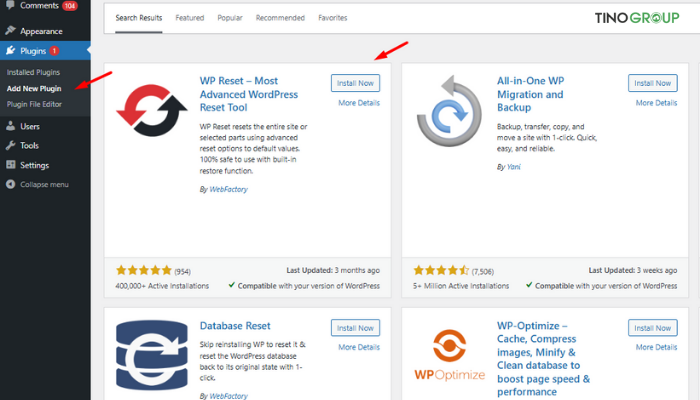Open the Users menu item
Image resolution: width=700 pixels, height=400 pixels.
[x=29, y=126]
